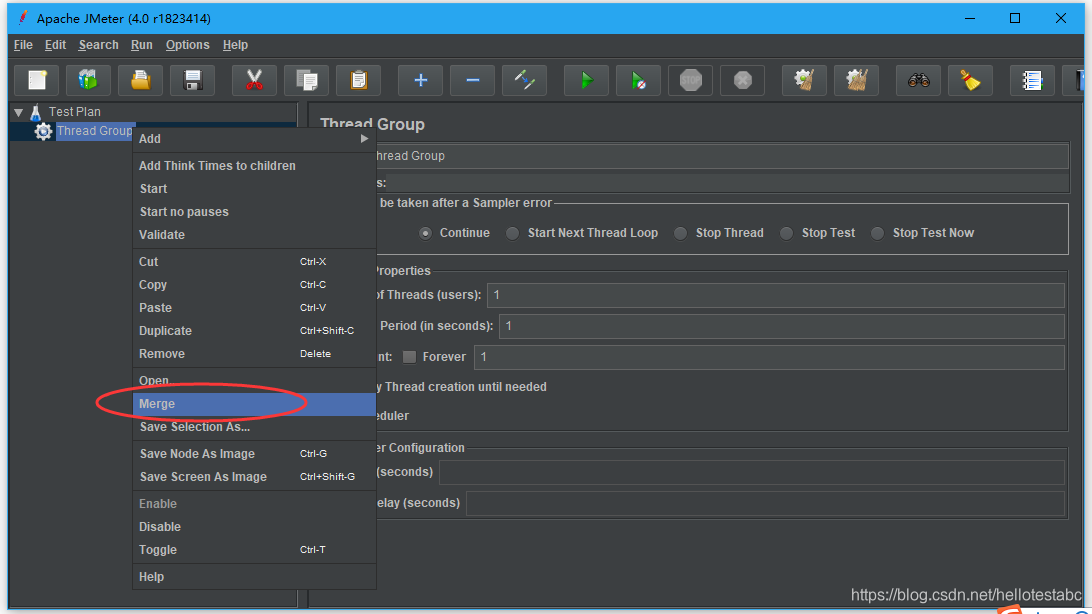Click the Copy toolbar icon
Screen dimensions: 1092x614
click(x=306, y=81)
